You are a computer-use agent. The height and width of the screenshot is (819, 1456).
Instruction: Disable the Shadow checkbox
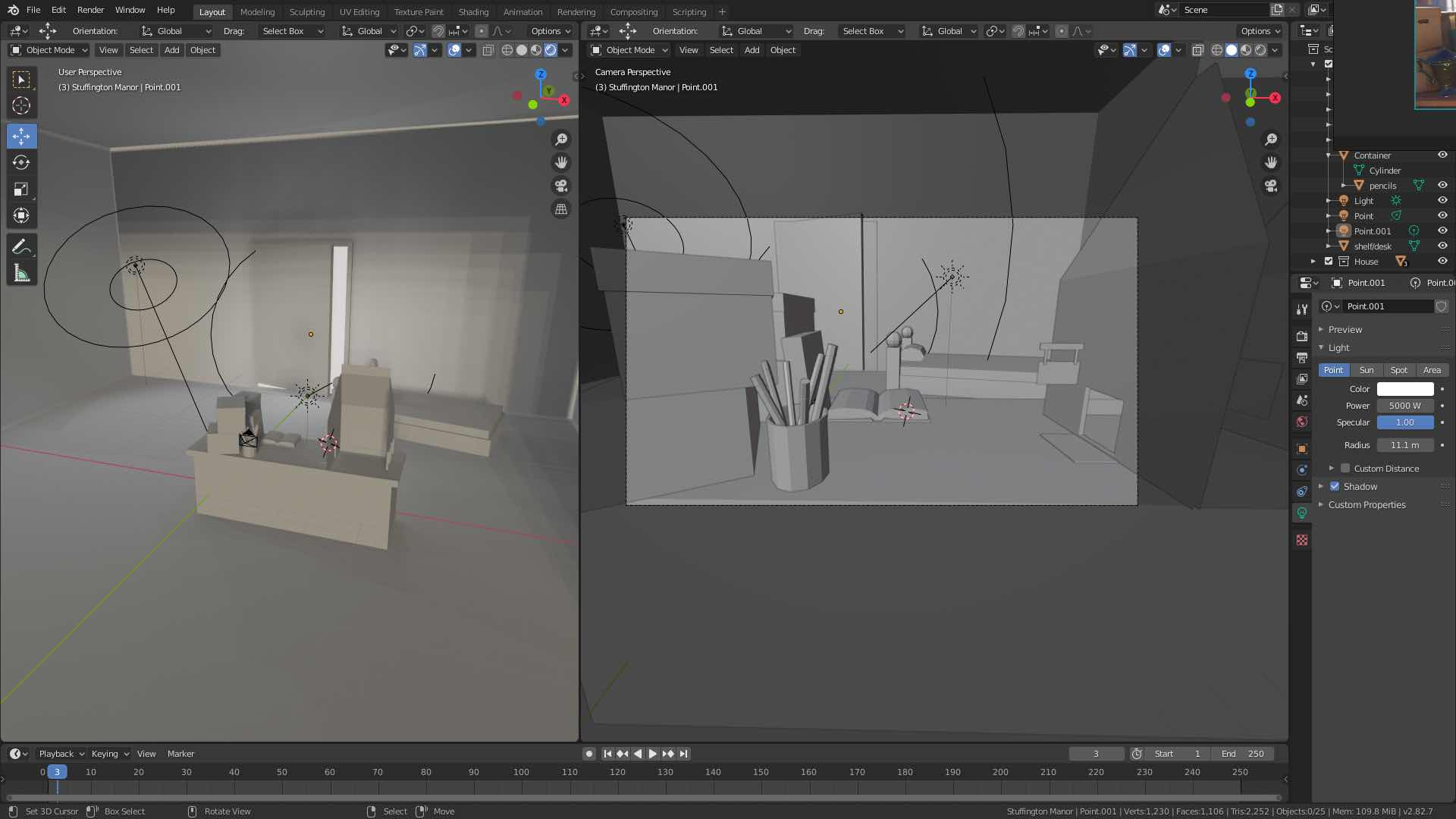(1335, 486)
